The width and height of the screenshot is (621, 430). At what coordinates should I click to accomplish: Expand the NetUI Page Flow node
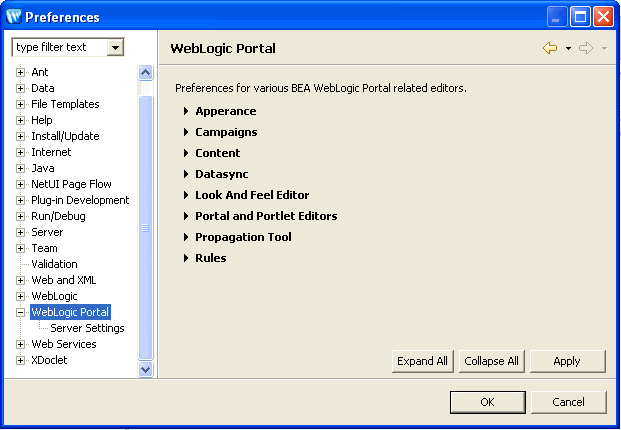pos(20,185)
